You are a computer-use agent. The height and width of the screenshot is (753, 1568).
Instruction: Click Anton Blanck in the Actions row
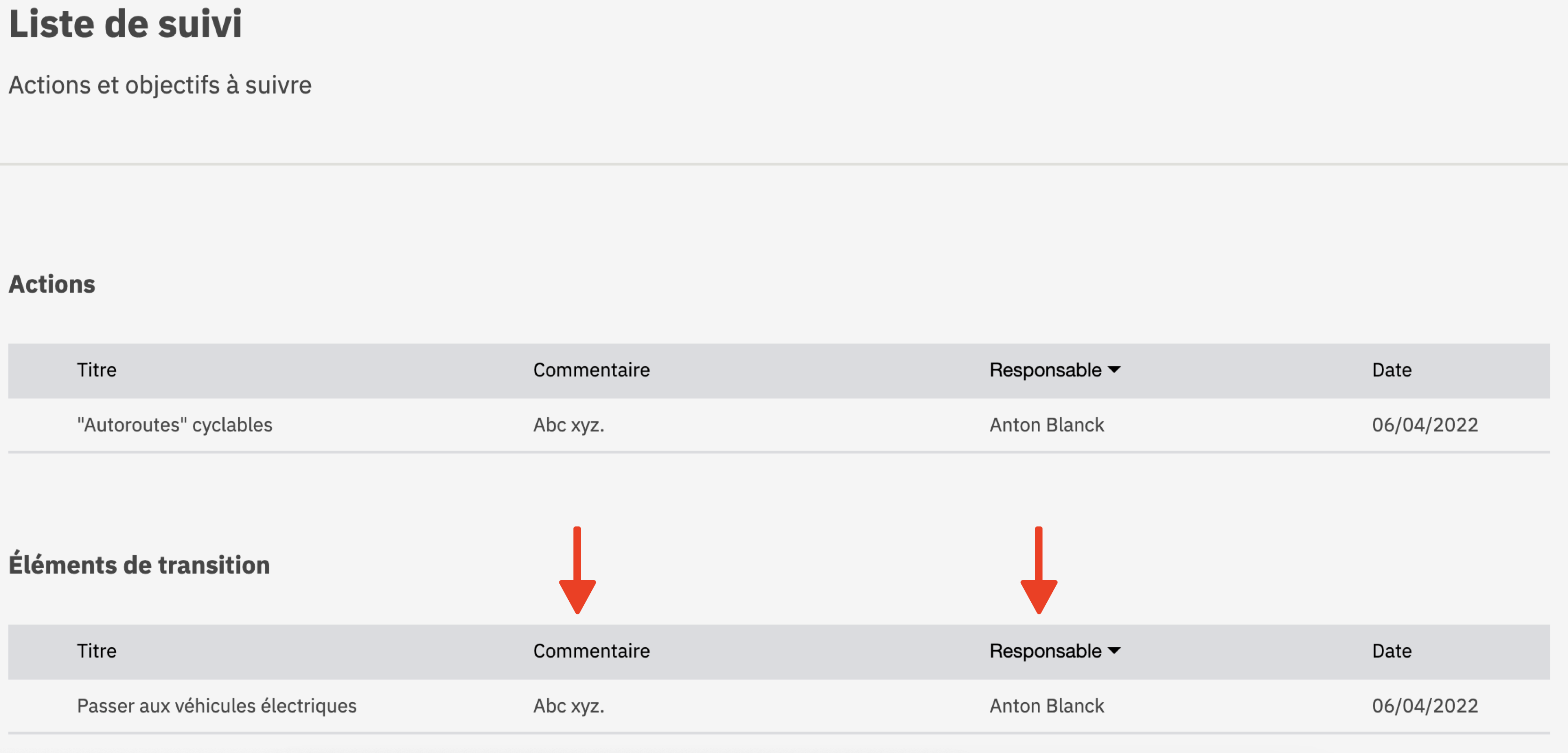1046,425
